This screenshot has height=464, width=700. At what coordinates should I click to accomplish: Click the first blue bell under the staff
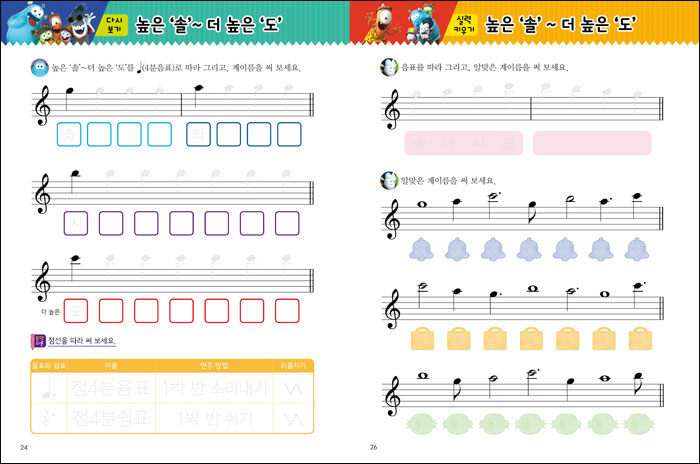[x=419, y=249]
